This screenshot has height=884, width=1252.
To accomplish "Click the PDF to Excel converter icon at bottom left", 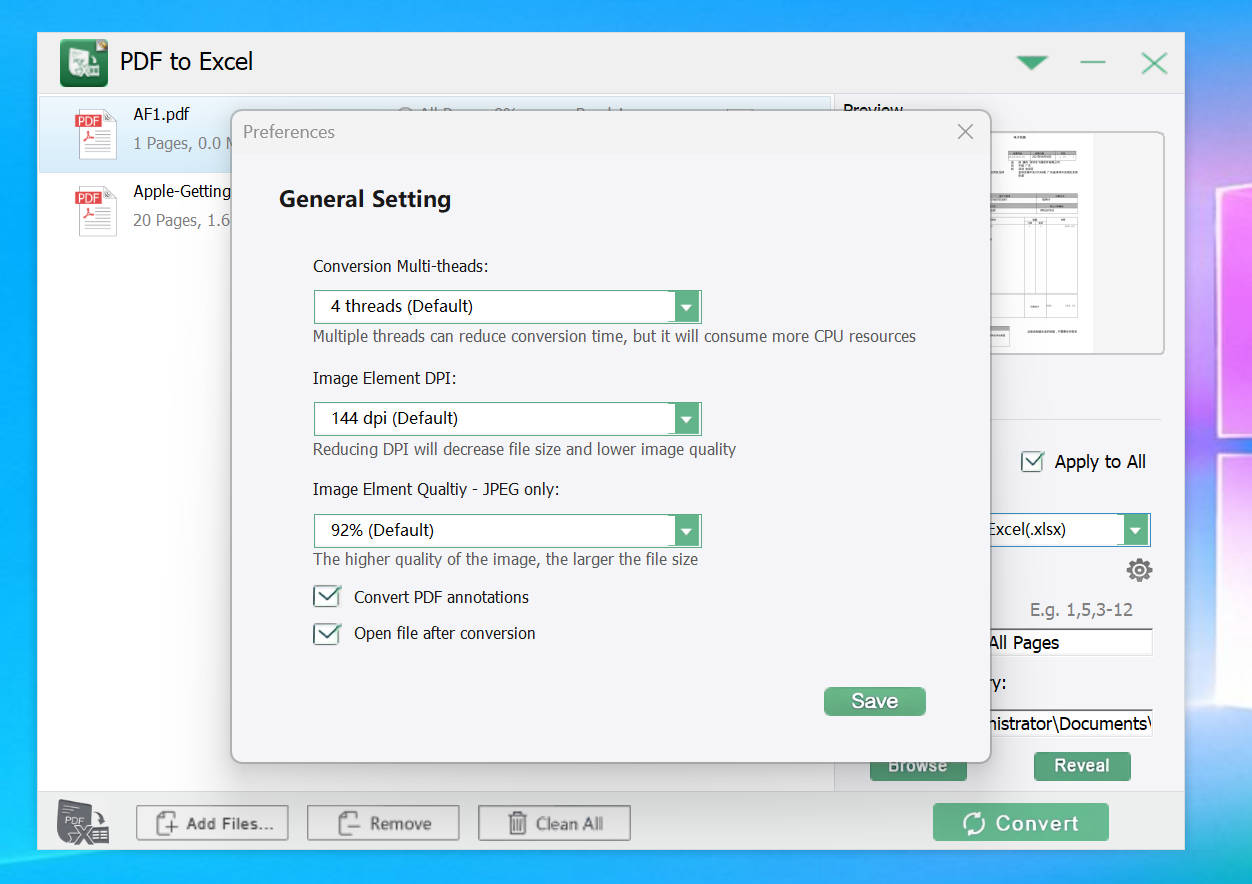I will [83, 823].
